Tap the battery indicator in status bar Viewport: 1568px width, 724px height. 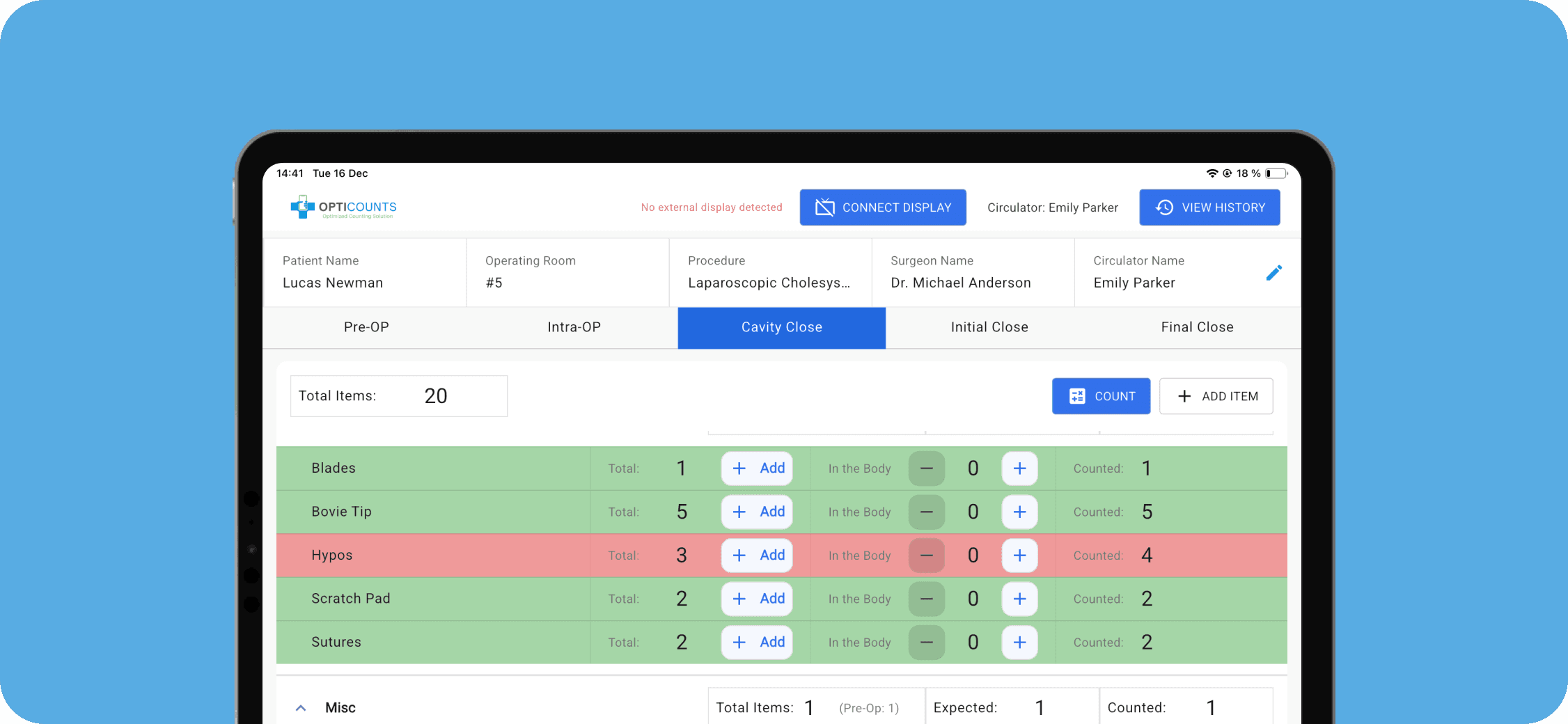point(1276,173)
